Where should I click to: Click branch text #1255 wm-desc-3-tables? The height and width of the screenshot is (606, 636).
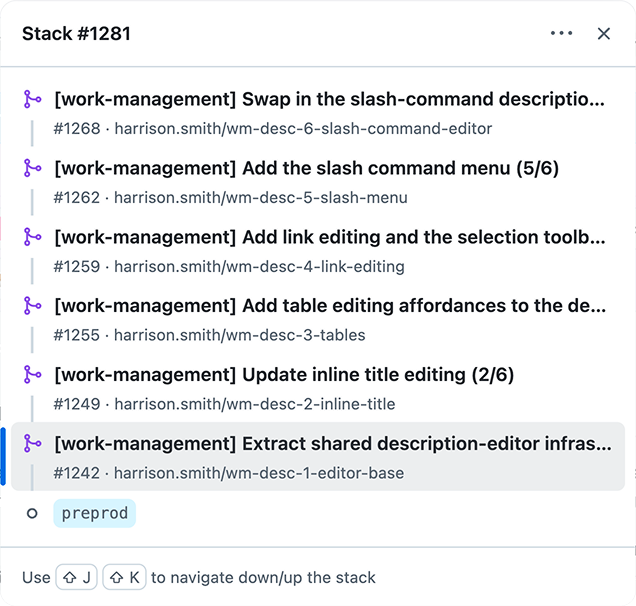[x=209, y=335]
